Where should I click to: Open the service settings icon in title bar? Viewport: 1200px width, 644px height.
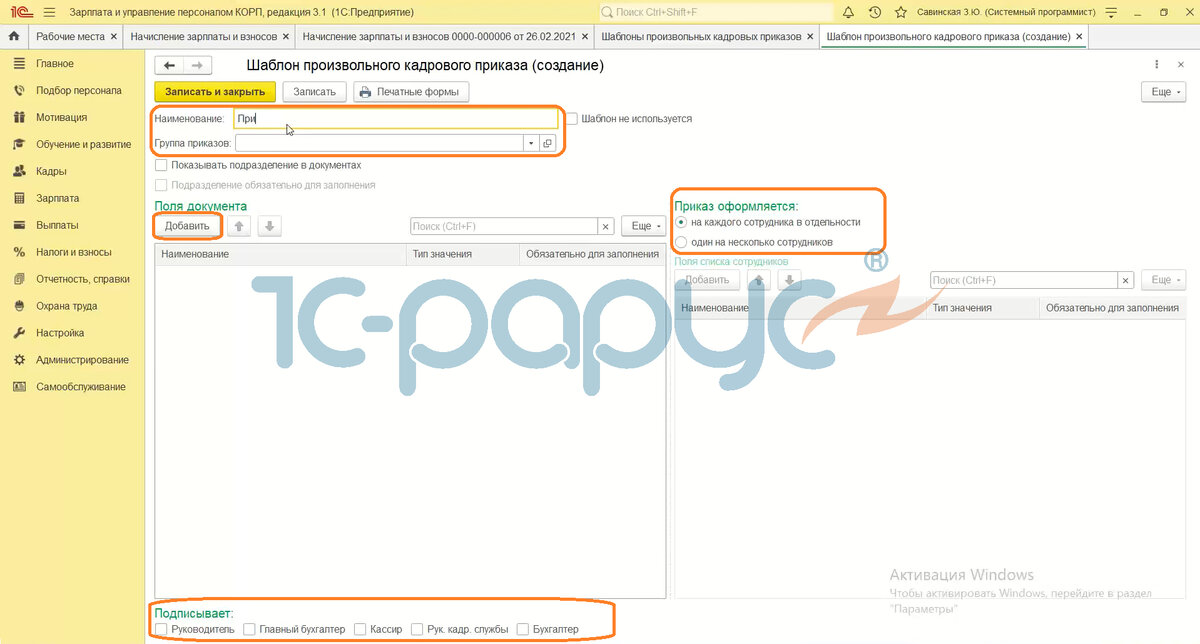tap(1110, 12)
